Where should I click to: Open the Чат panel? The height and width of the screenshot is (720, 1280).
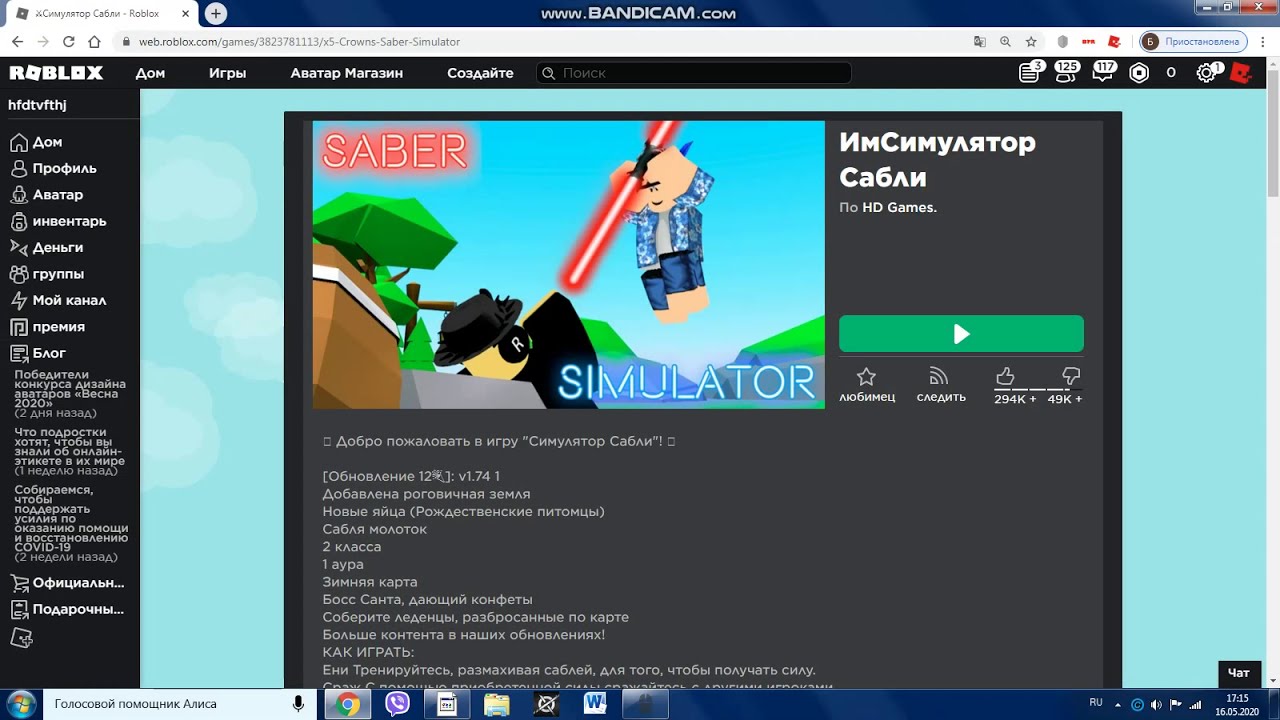pos(1238,673)
